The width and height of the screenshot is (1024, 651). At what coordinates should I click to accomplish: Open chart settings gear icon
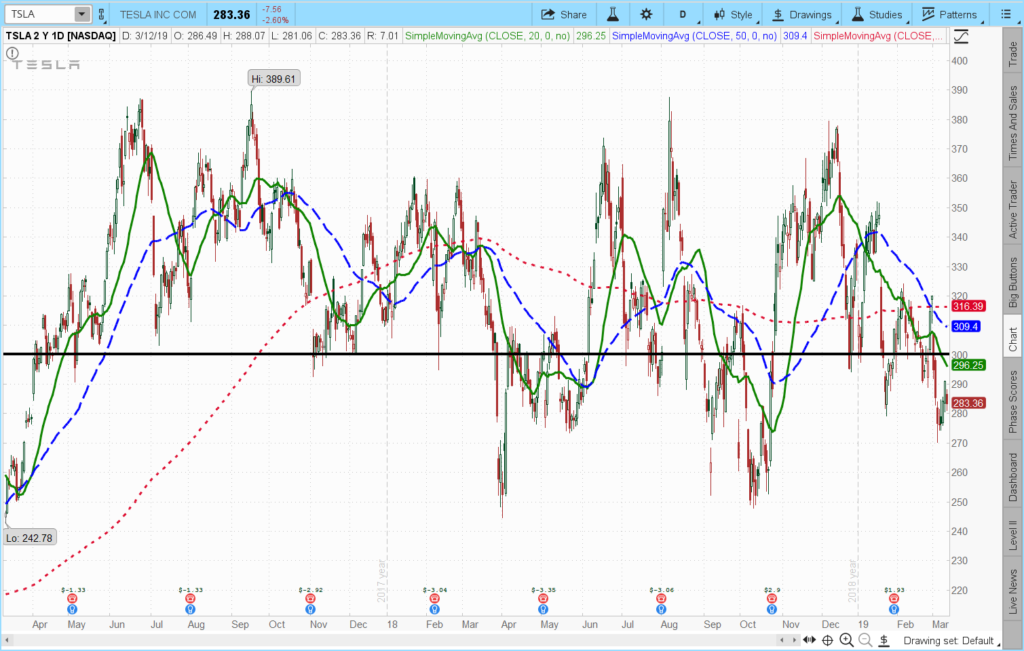pyautogui.click(x=646, y=14)
